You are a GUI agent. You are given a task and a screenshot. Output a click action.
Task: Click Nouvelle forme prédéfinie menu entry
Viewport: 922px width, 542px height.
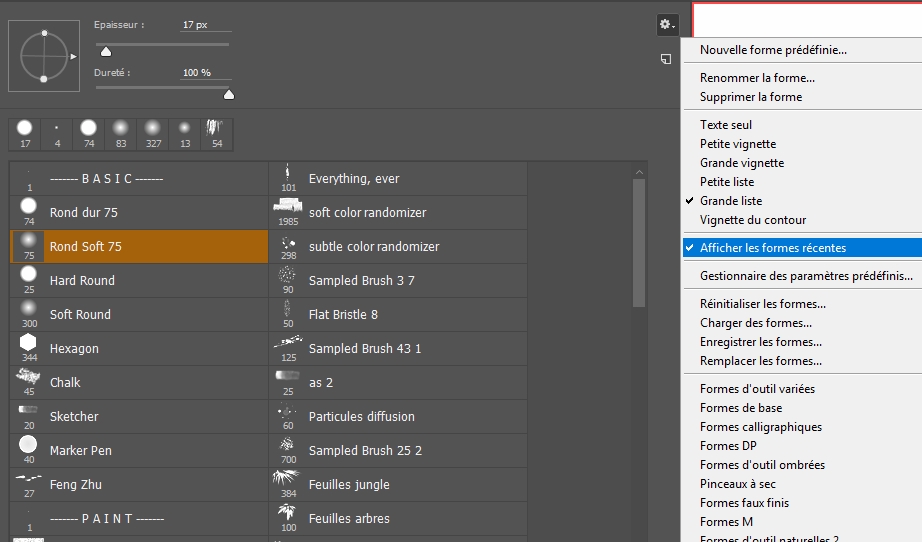tap(773, 50)
